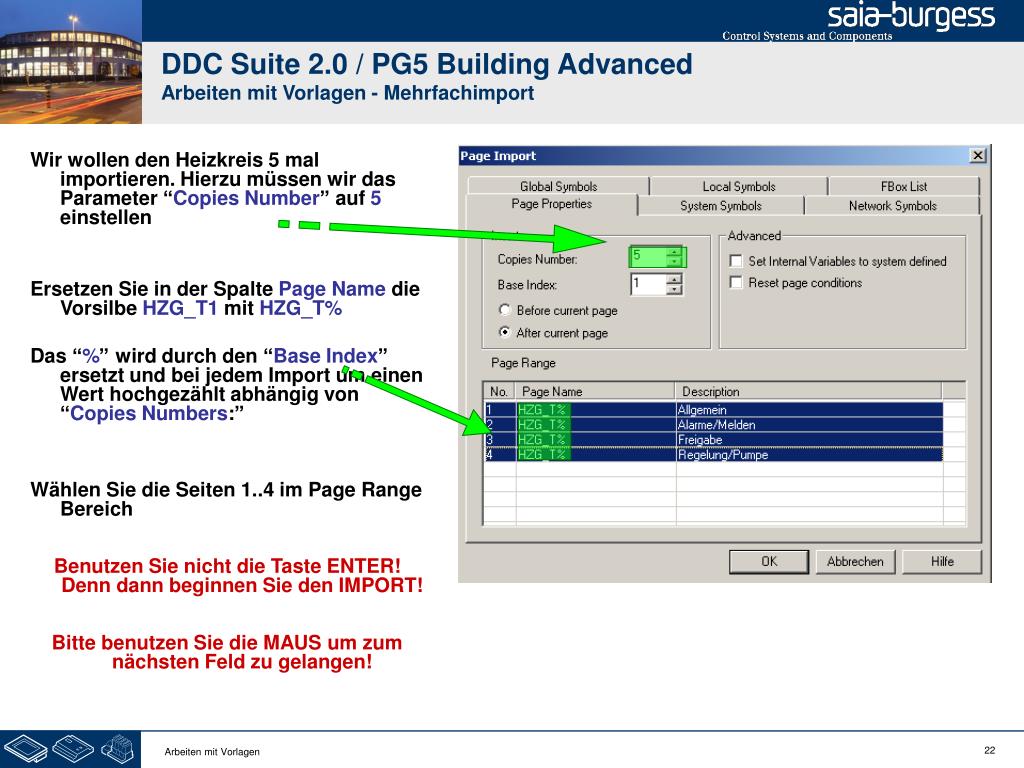1024x768 pixels.
Task: Decrement the Base Index spinner
Action: point(674,289)
